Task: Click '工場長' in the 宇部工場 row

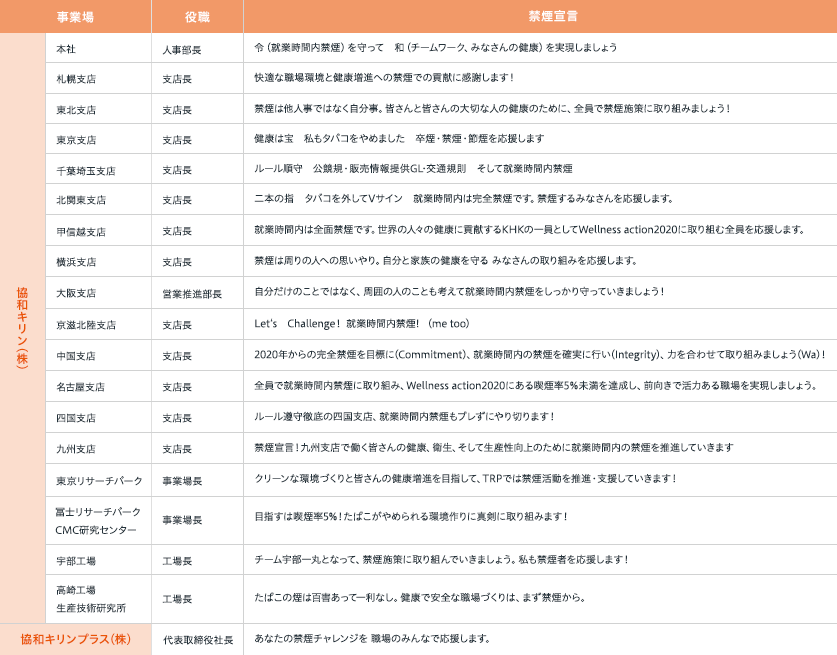Action: point(177,561)
